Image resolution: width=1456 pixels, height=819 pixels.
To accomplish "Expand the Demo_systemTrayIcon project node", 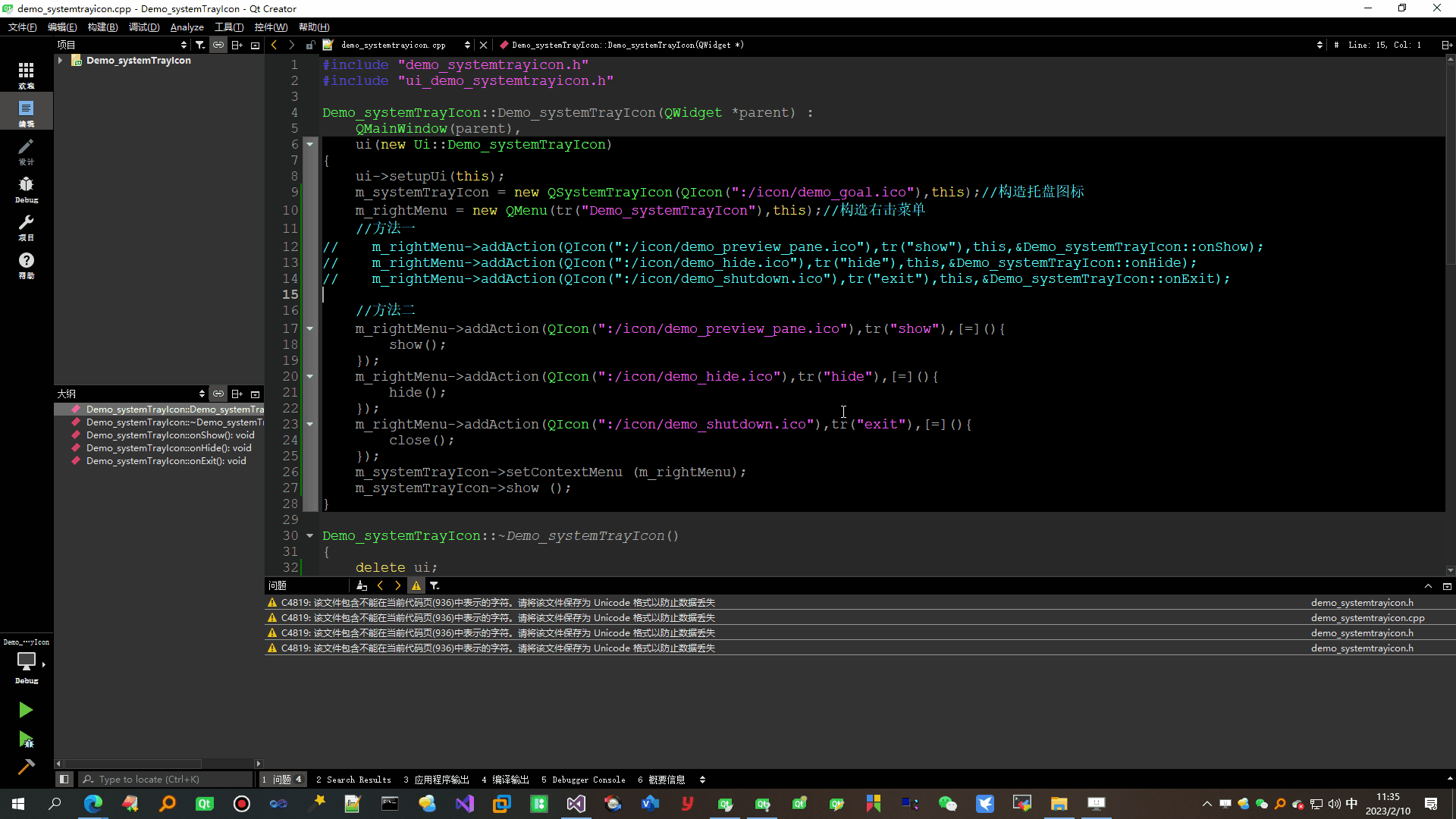I will pos(60,61).
